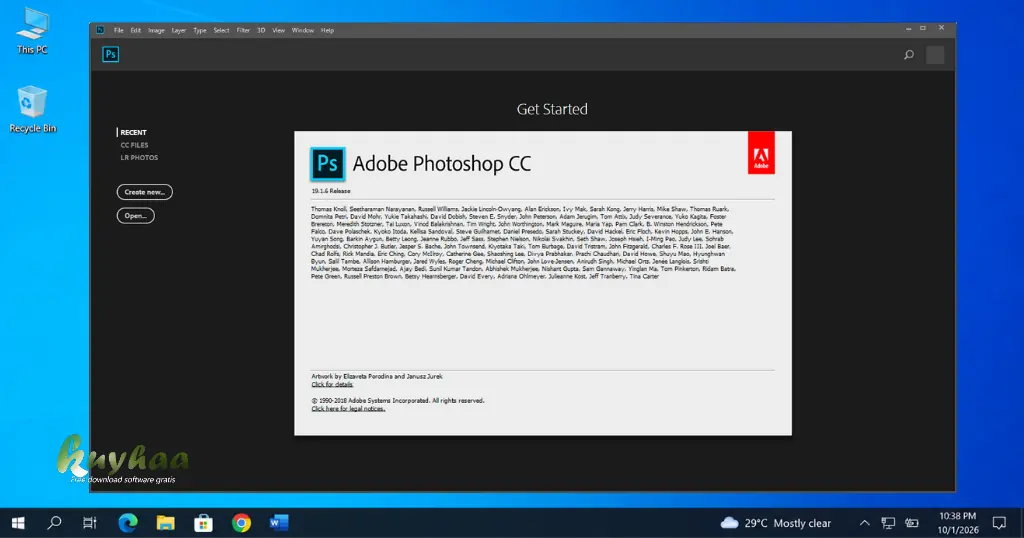The height and width of the screenshot is (538, 1024).
Task: Click 'Click here for legal notices' link
Action: (348, 409)
